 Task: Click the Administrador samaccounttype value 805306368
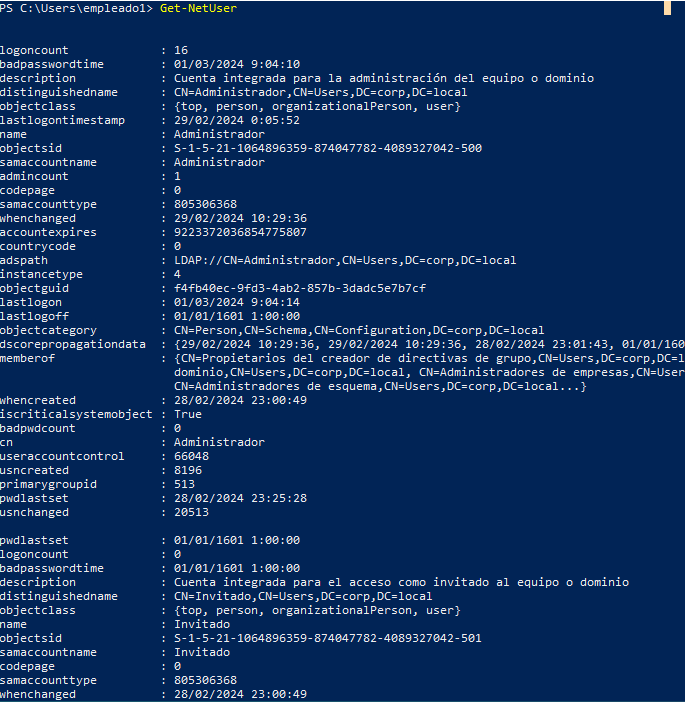pos(206,204)
